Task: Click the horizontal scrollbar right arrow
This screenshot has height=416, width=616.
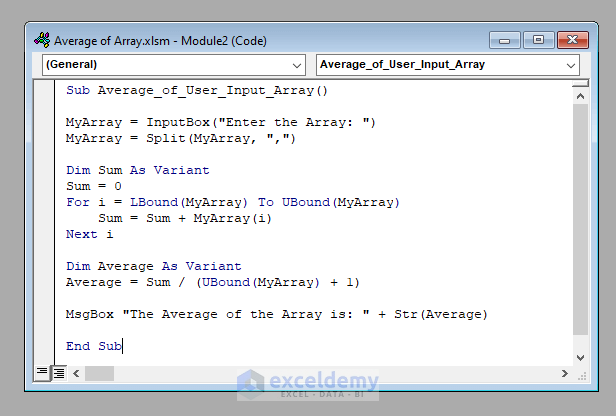Action: [565, 373]
